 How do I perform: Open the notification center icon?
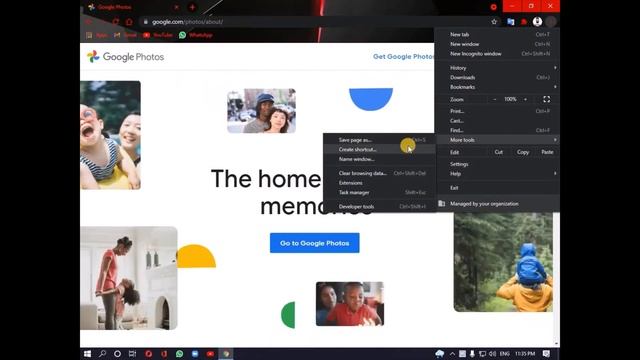[x=547, y=354]
